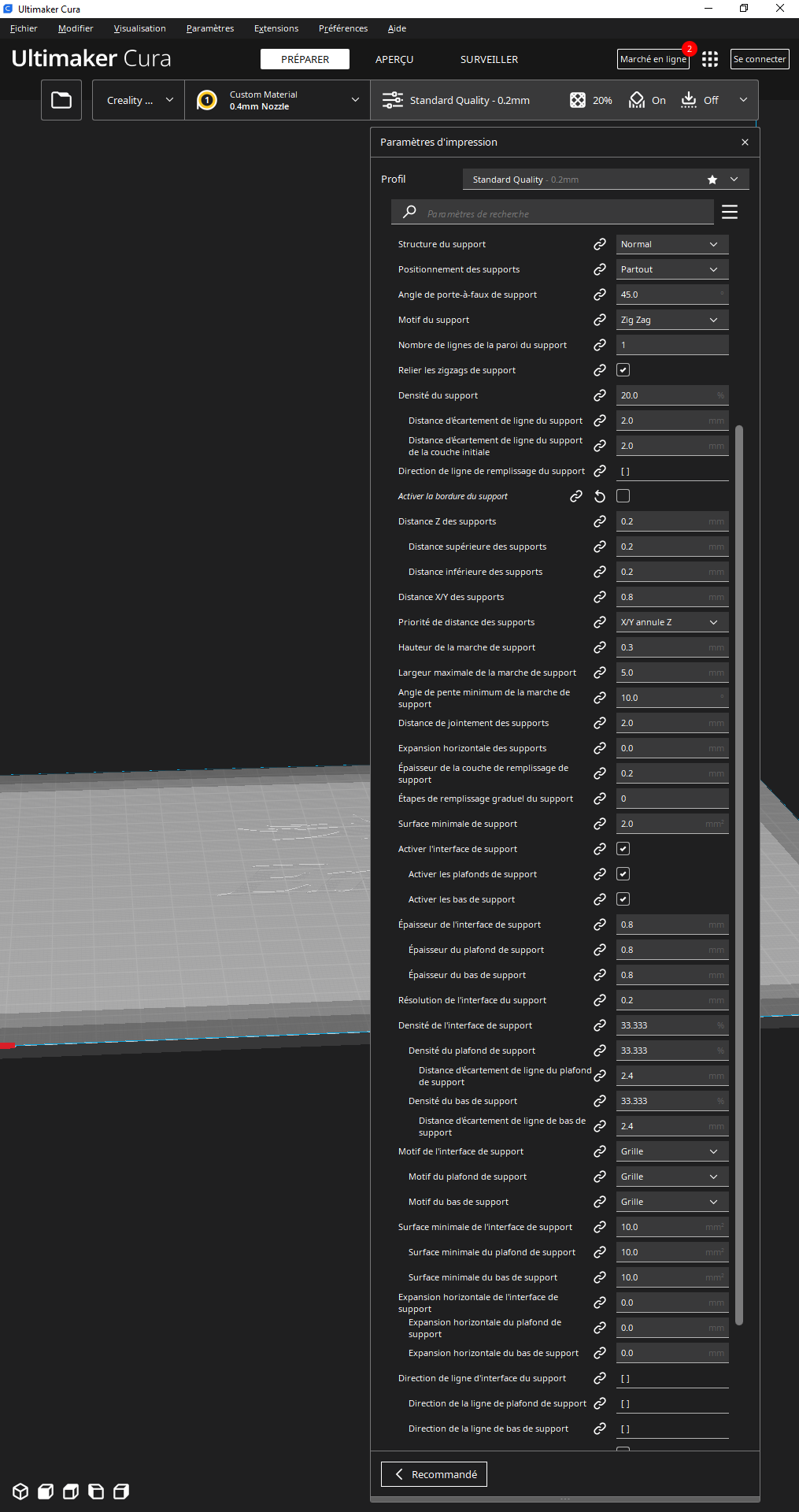Image resolution: width=799 pixels, height=1512 pixels.
Task: Switch to the APERÇU tab
Action: pos(394,60)
